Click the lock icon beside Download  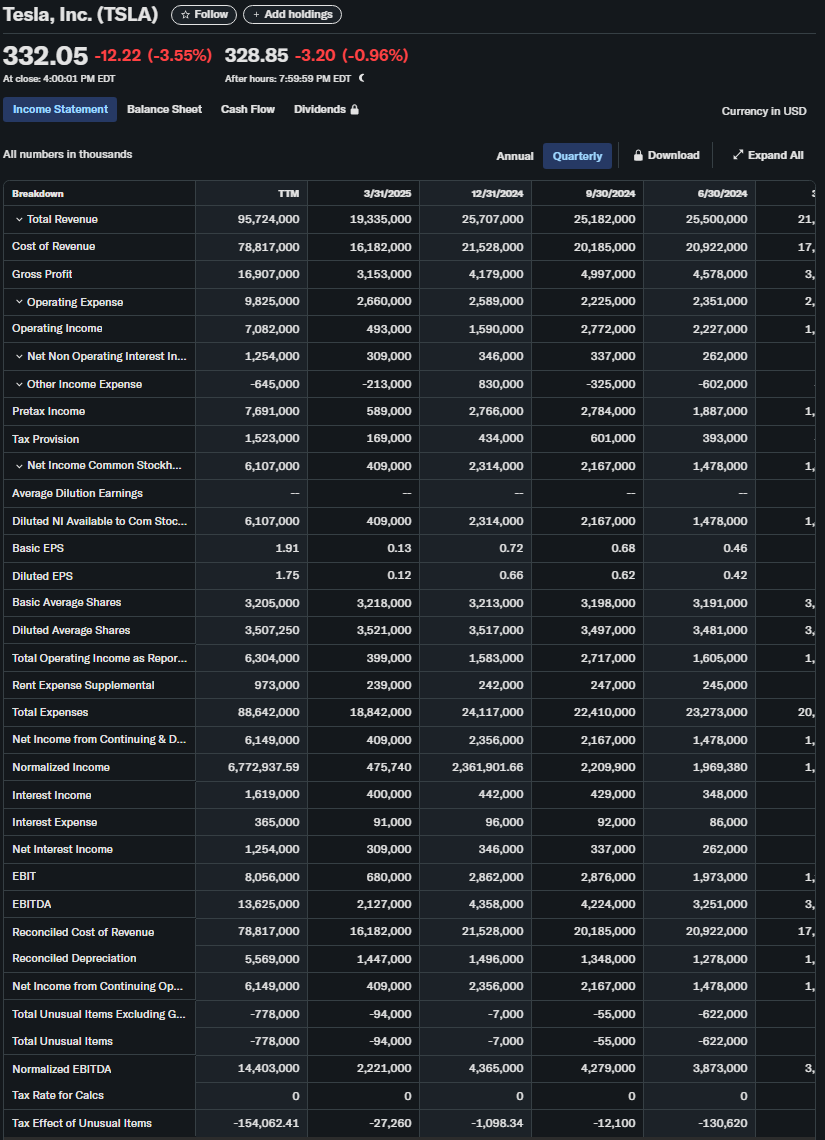[x=638, y=156]
